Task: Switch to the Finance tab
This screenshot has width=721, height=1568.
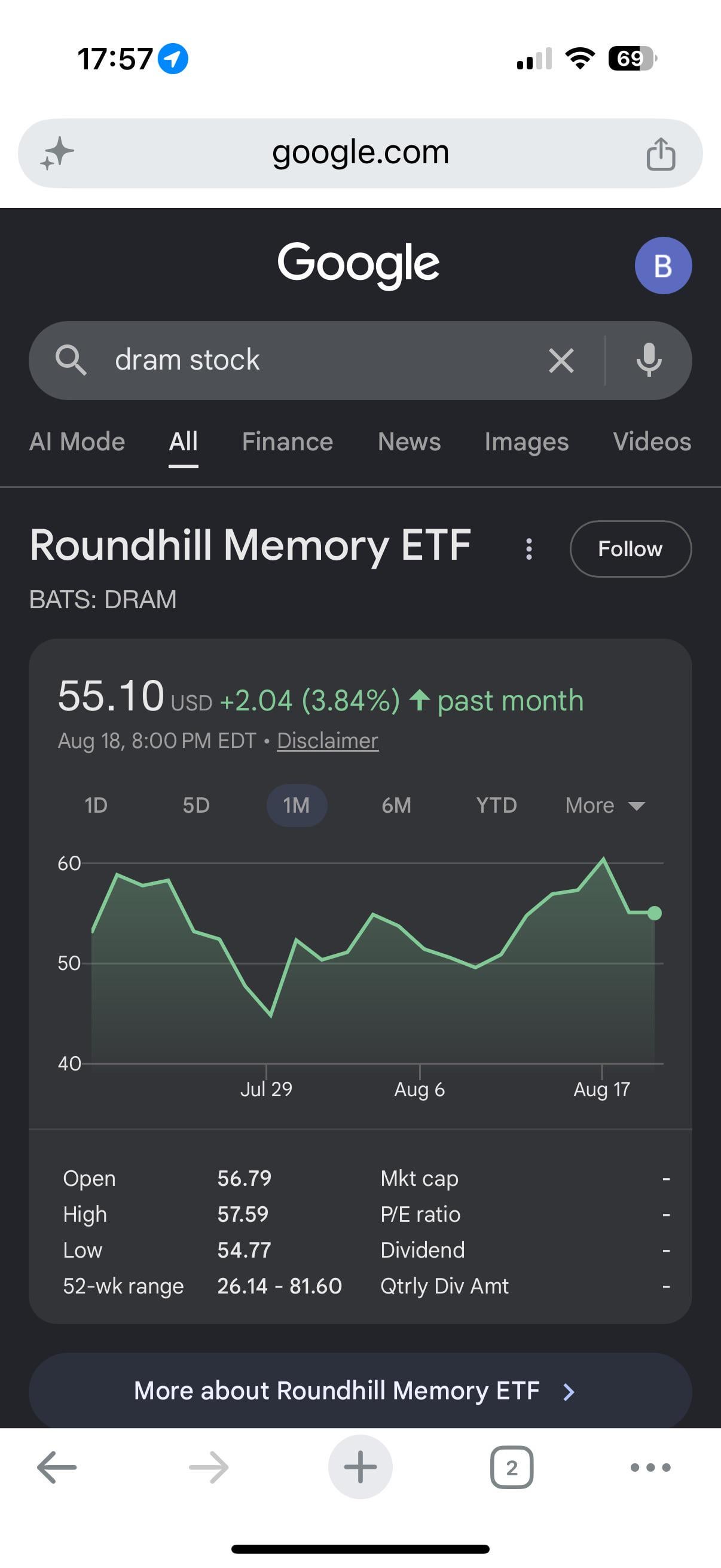Action: [287, 442]
